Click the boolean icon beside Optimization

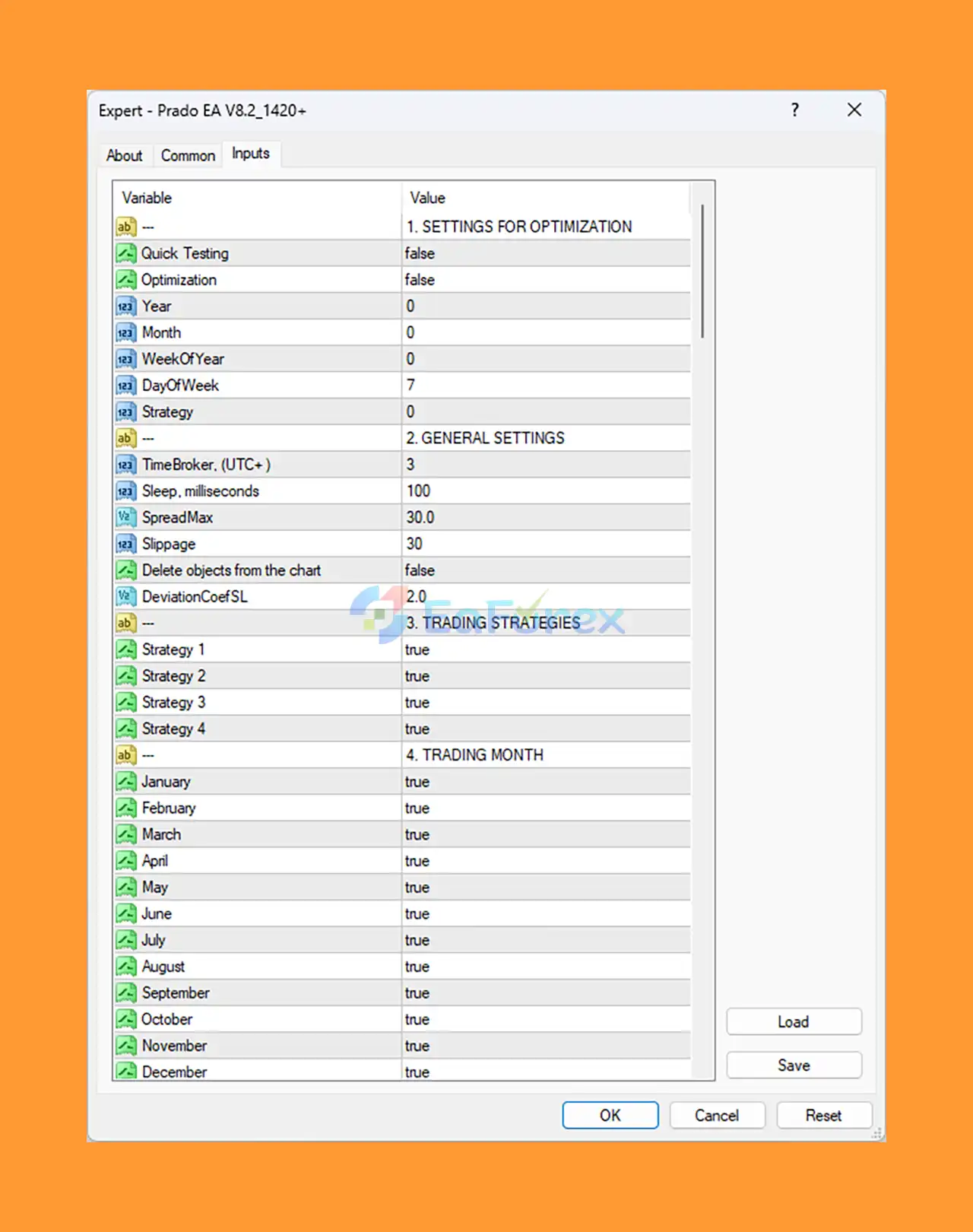tap(125, 280)
